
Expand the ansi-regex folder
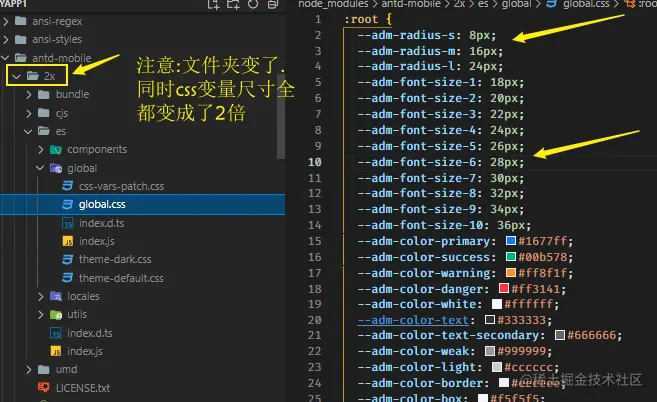[x=6, y=21]
